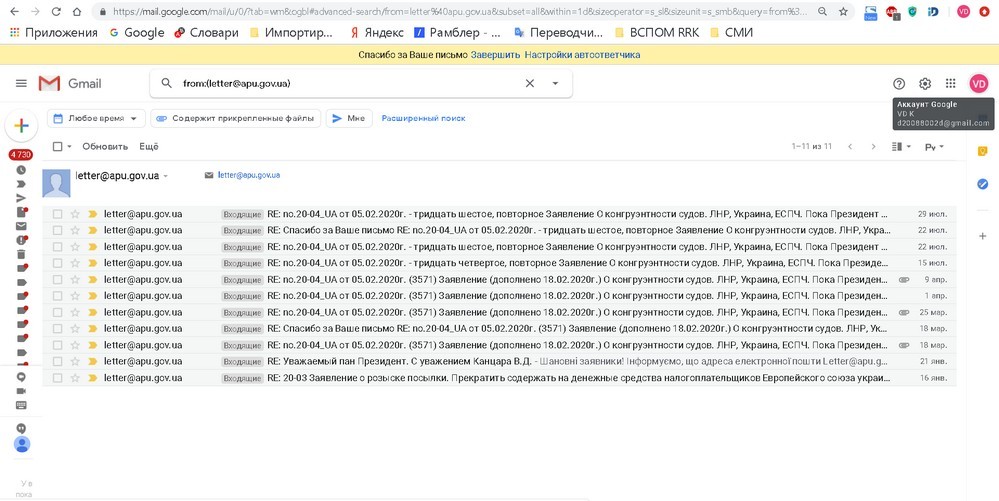Open the Tasks blue icon in side panel
The image size is (999, 501).
tap(982, 184)
